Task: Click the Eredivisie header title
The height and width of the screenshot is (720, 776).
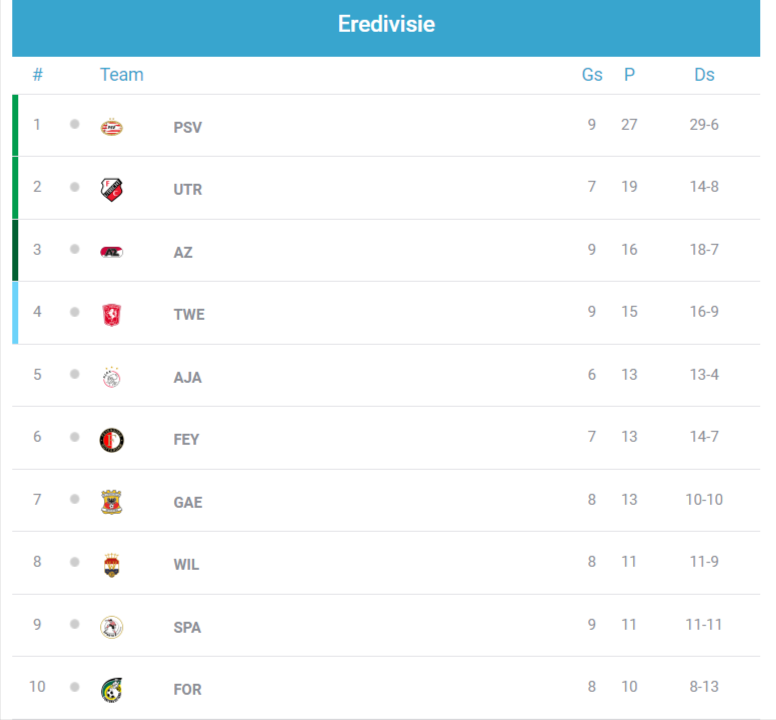Action: click(386, 24)
